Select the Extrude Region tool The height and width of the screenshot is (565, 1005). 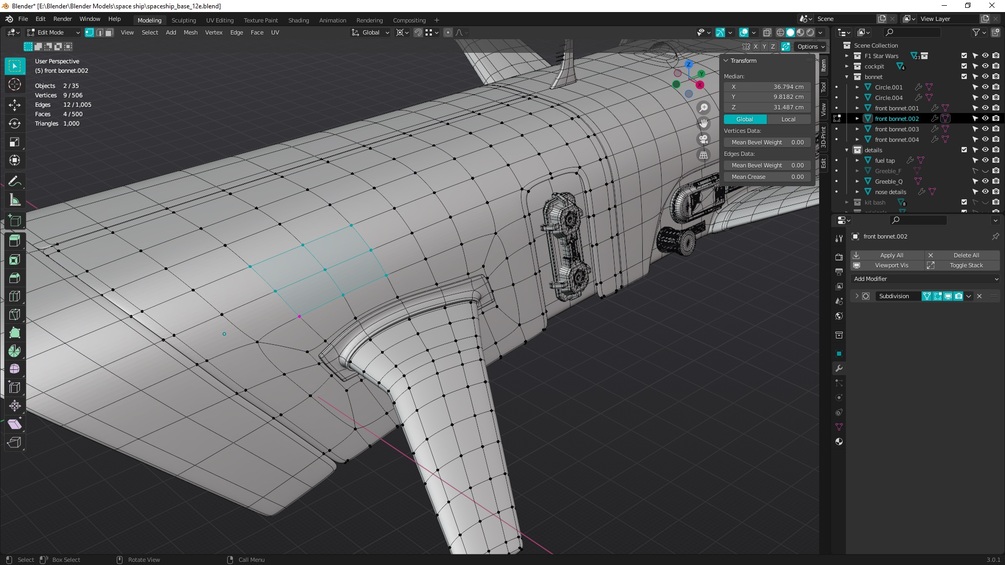(15, 240)
